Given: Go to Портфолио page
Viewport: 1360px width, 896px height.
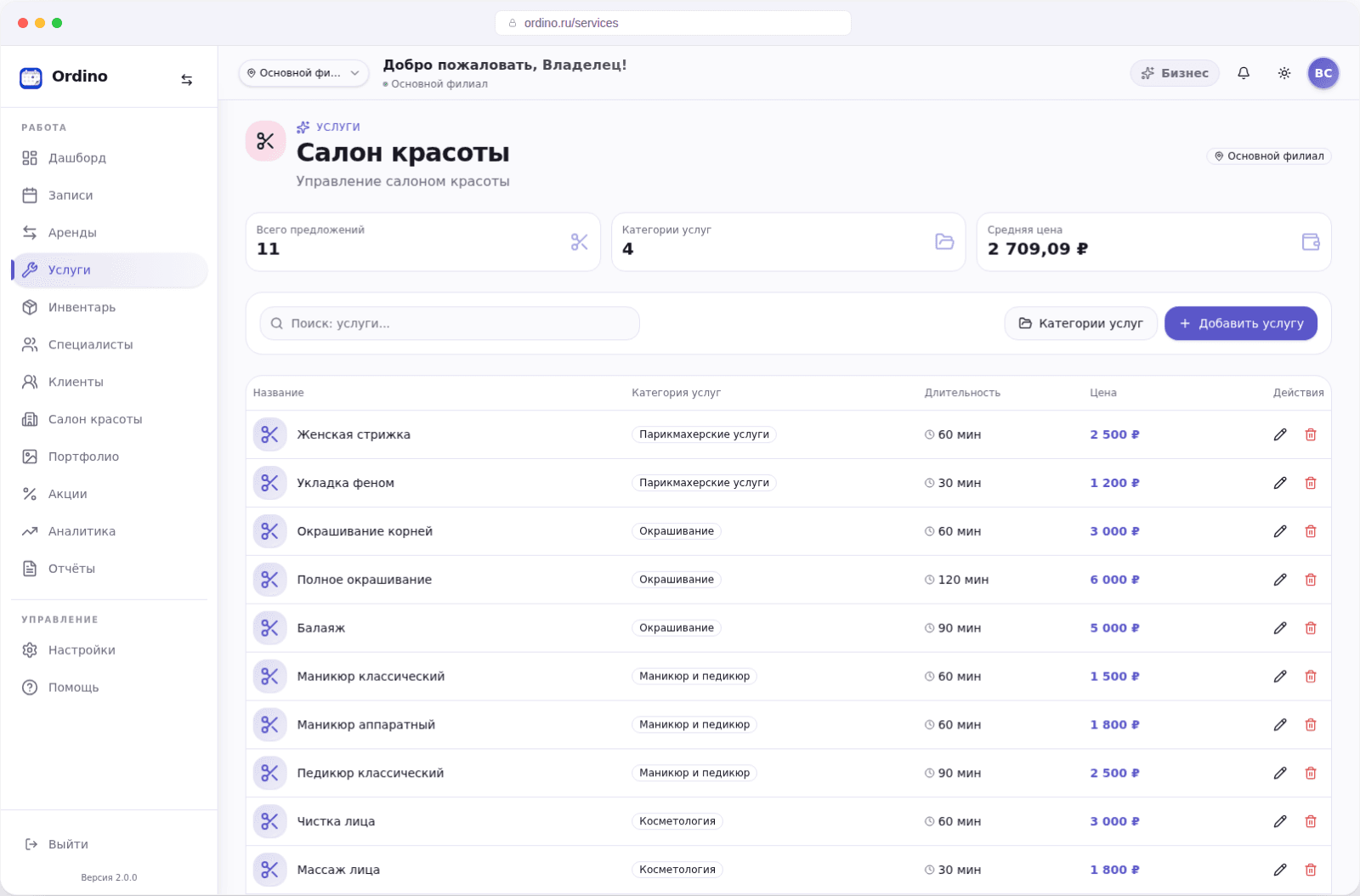Looking at the screenshot, I should [110, 457].
